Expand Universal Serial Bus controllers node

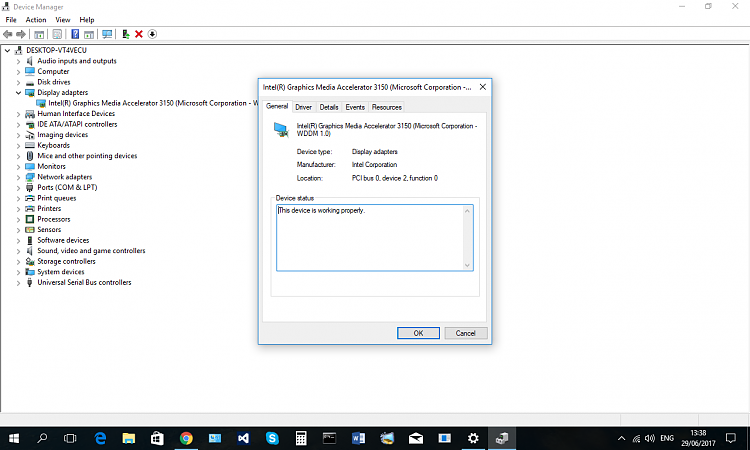click(18, 283)
